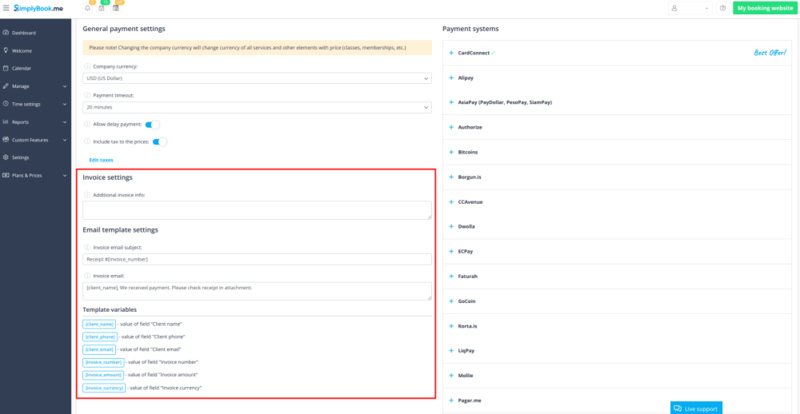Click the Edit taxes link
Viewport: 800px width, 414px height.
click(x=101, y=160)
